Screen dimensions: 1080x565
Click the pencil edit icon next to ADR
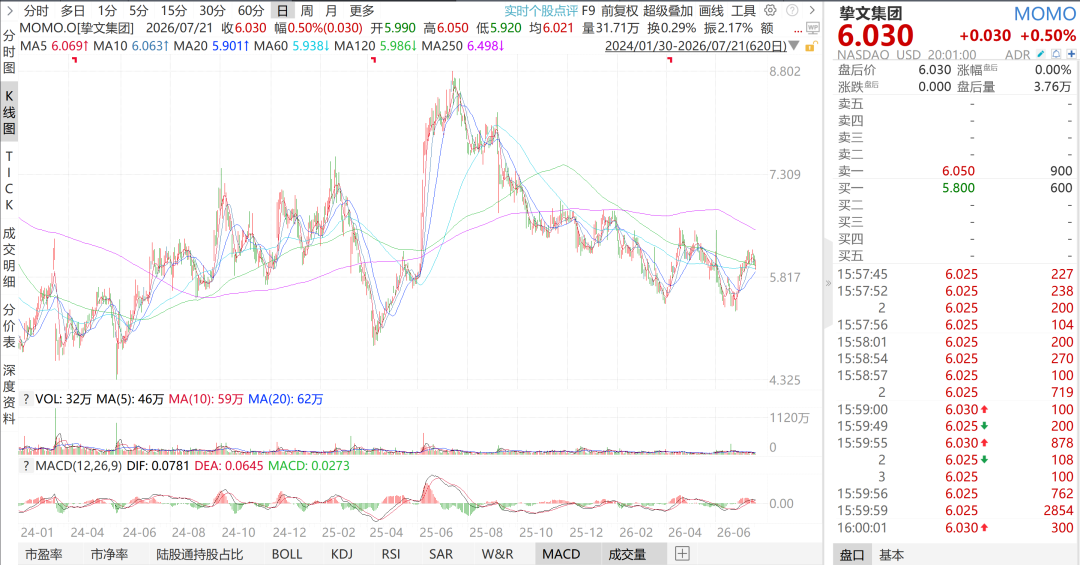1041,54
